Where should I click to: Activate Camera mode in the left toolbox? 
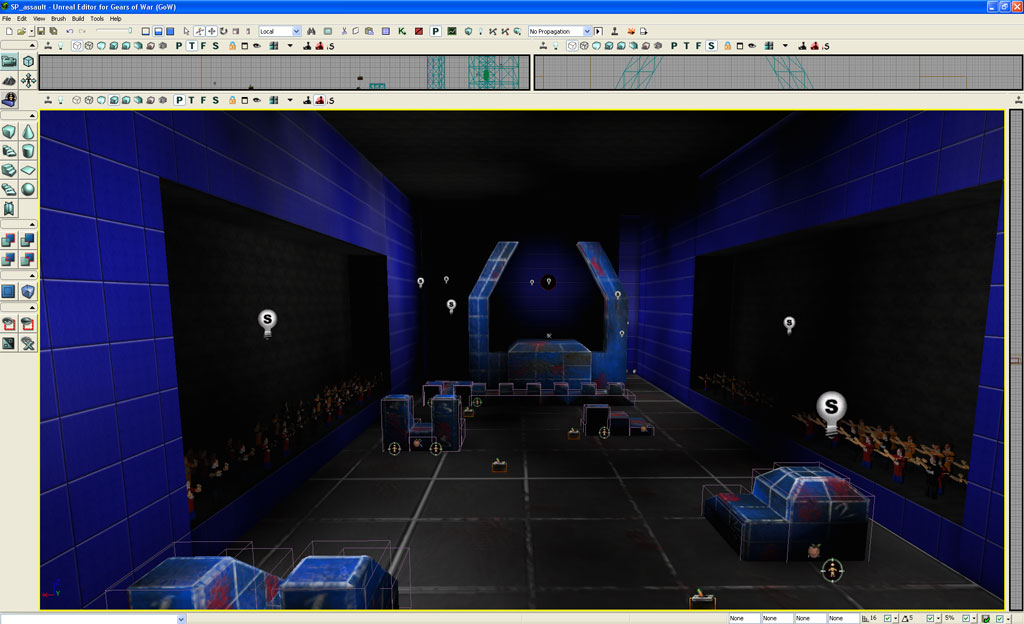pyautogui.click(x=9, y=61)
